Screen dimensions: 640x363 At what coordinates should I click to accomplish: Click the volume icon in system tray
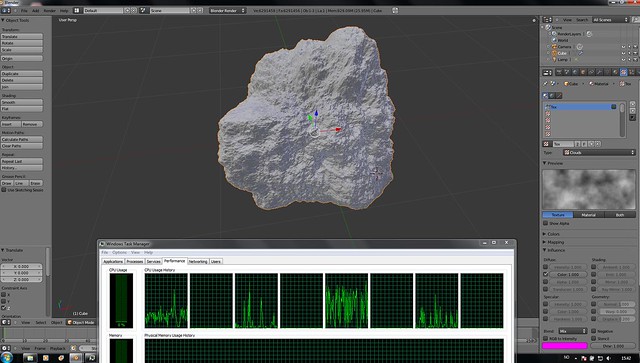pyautogui.click(x=609, y=358)
